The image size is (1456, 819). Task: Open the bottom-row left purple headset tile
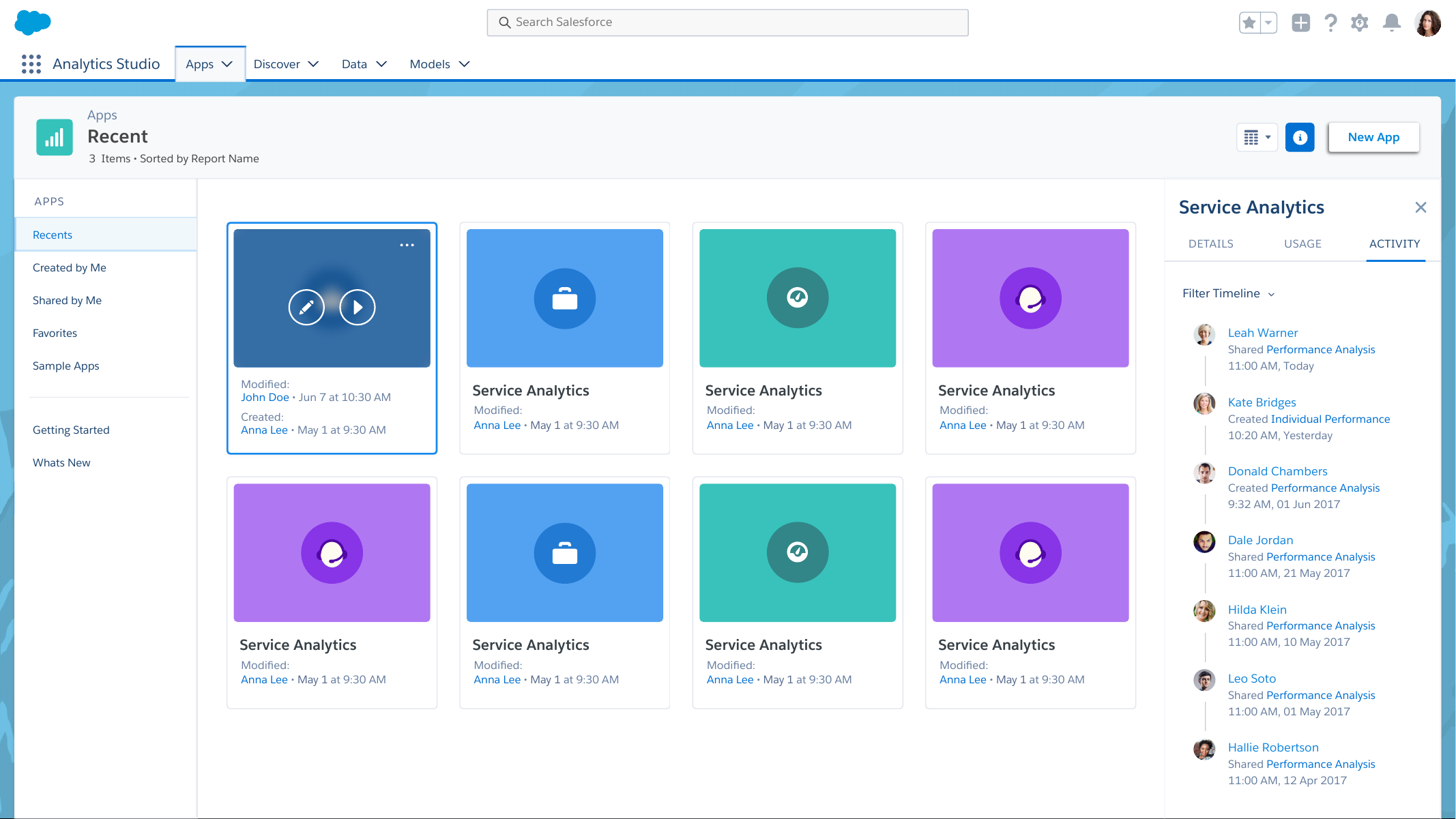click(x=332, y=552)
